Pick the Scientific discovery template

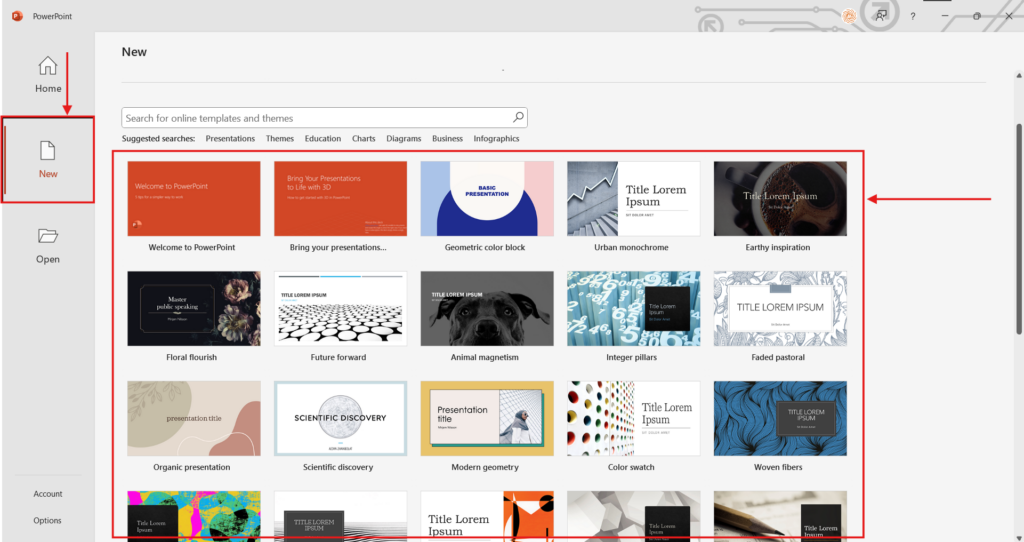coord(340,419)
